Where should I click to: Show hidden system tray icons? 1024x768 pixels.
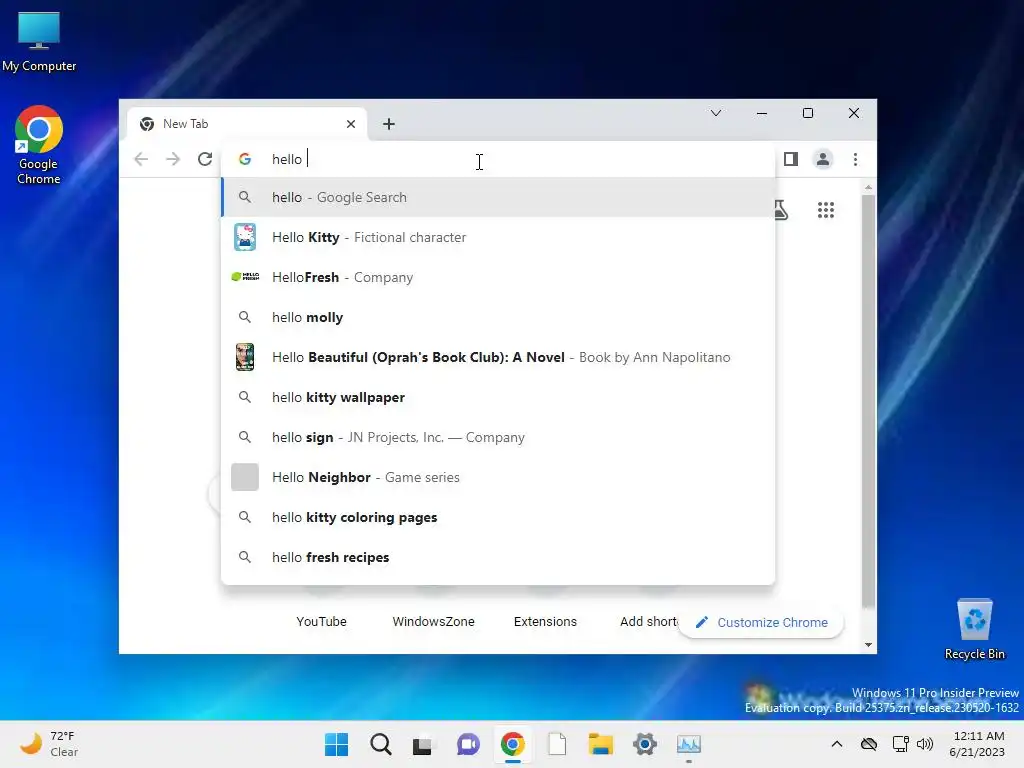(837, 744)
